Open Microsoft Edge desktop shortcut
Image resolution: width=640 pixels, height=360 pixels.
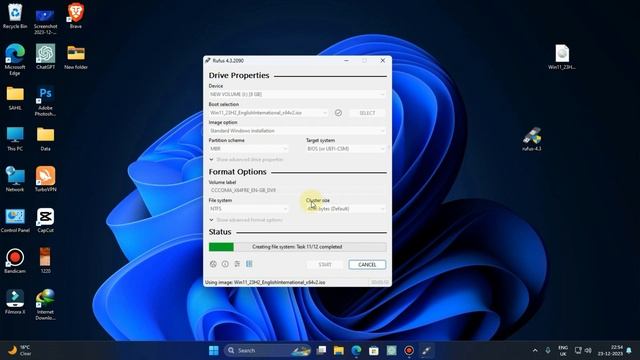[15, 60]
